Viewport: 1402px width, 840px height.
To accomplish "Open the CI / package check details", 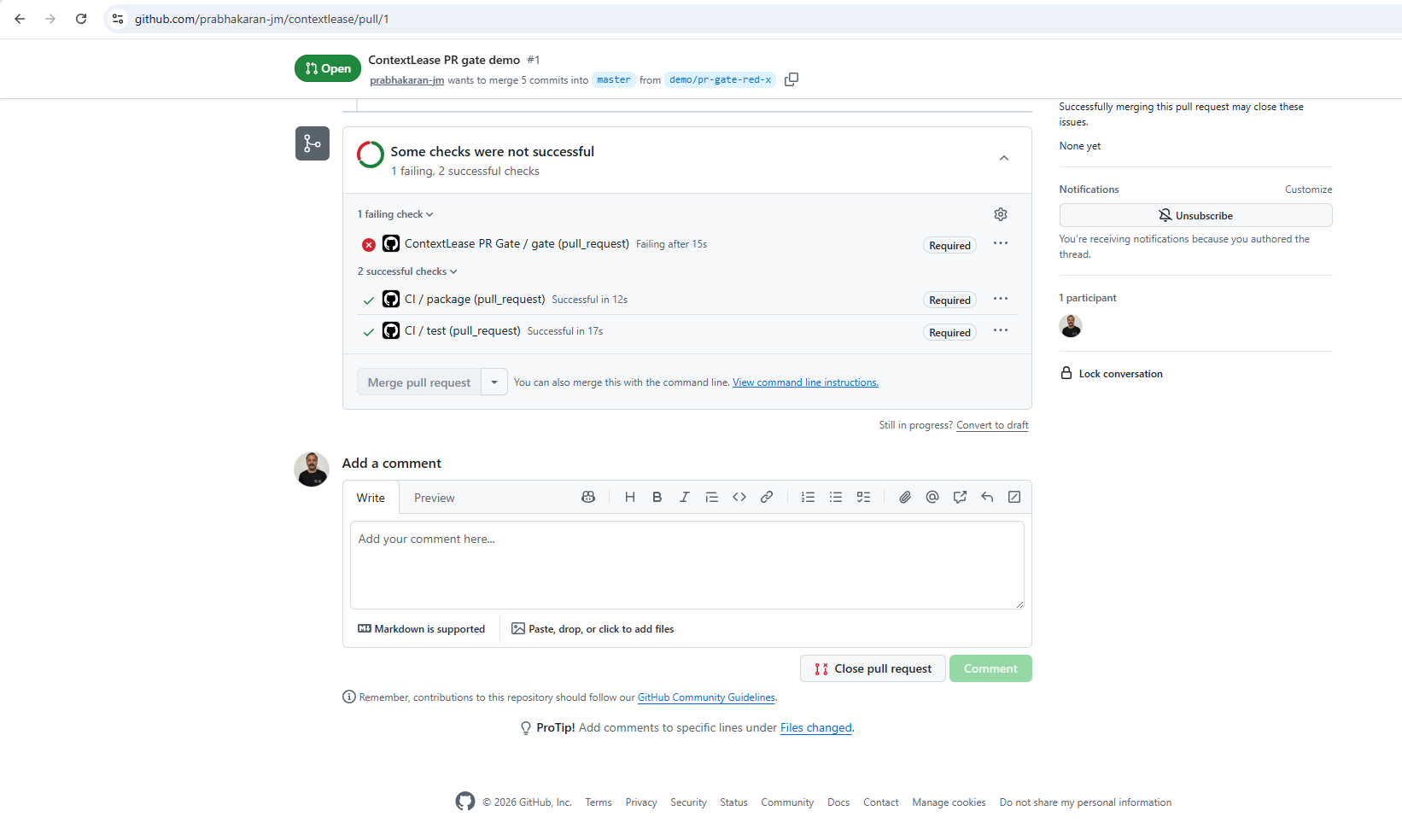I will click(x=475, y=299).
